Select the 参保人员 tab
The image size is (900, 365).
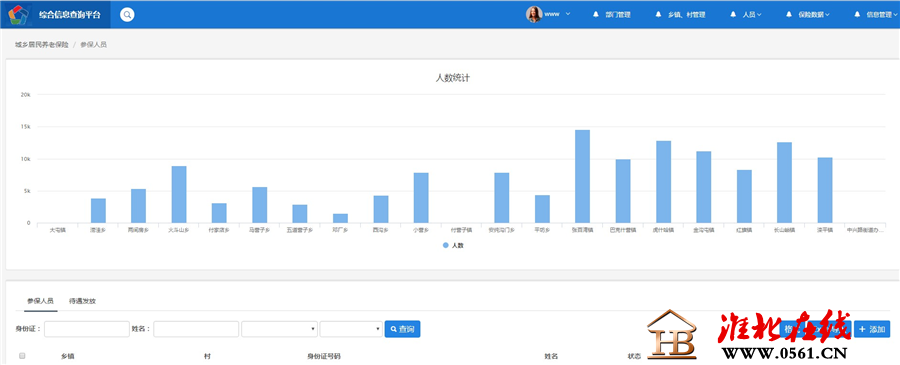tap(40, 301)
